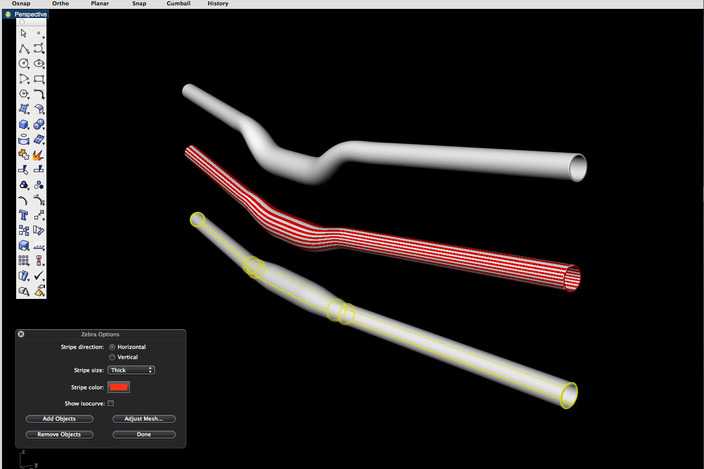This screenshot has width=704, height=469.
Task: Toggle grid Snap
Action: coord(139,3)
